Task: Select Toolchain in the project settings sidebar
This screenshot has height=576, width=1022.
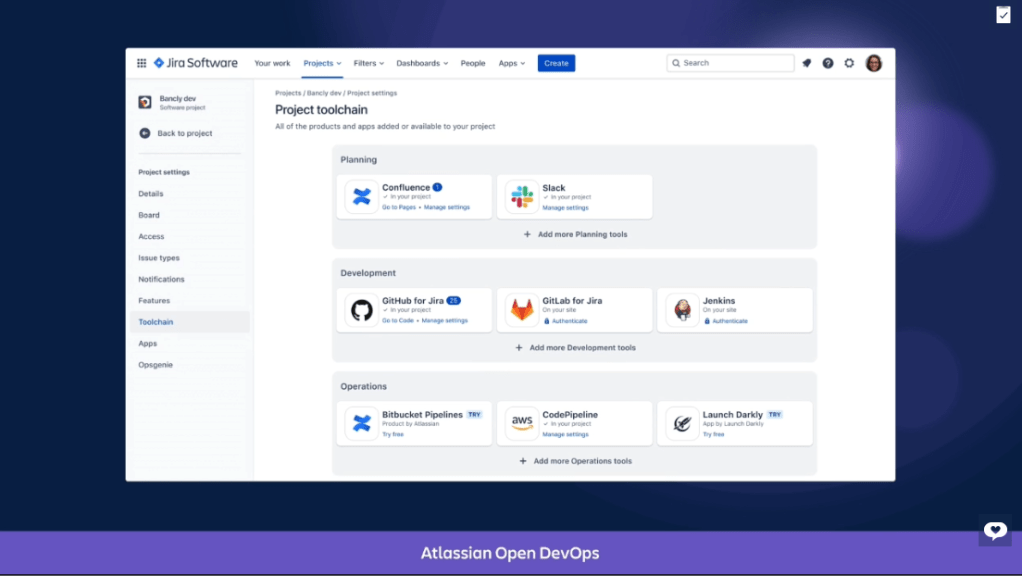Action: pyautogui.click(x=156, y=322)
